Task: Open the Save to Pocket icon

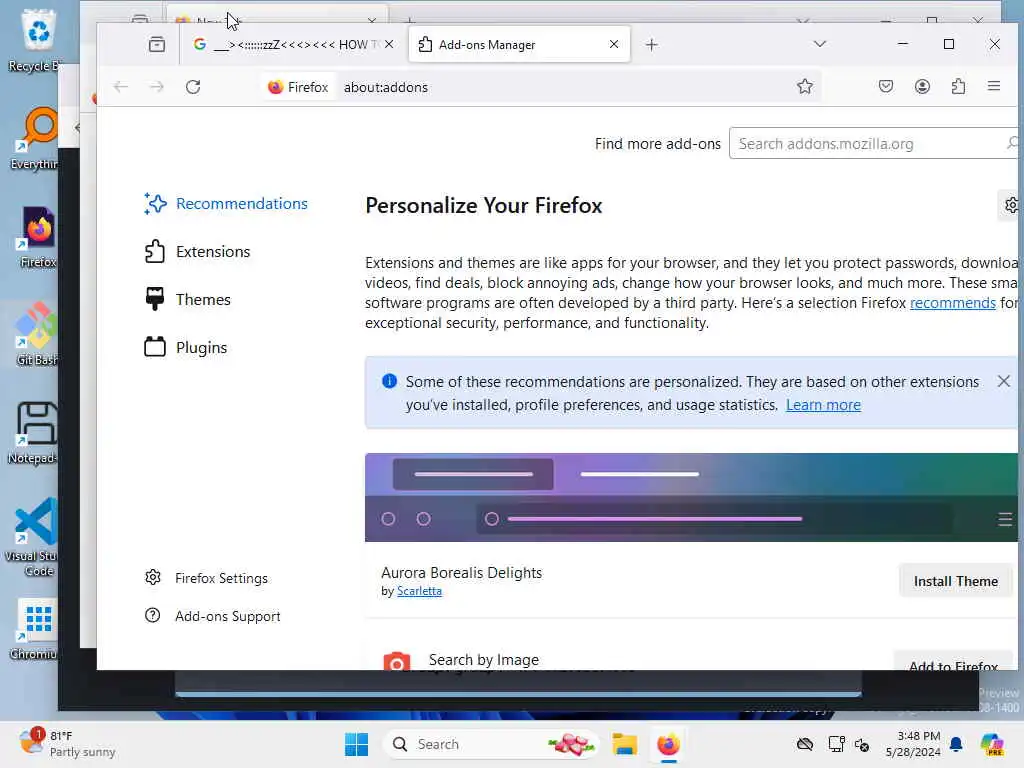Action: (x=886, y=86)
